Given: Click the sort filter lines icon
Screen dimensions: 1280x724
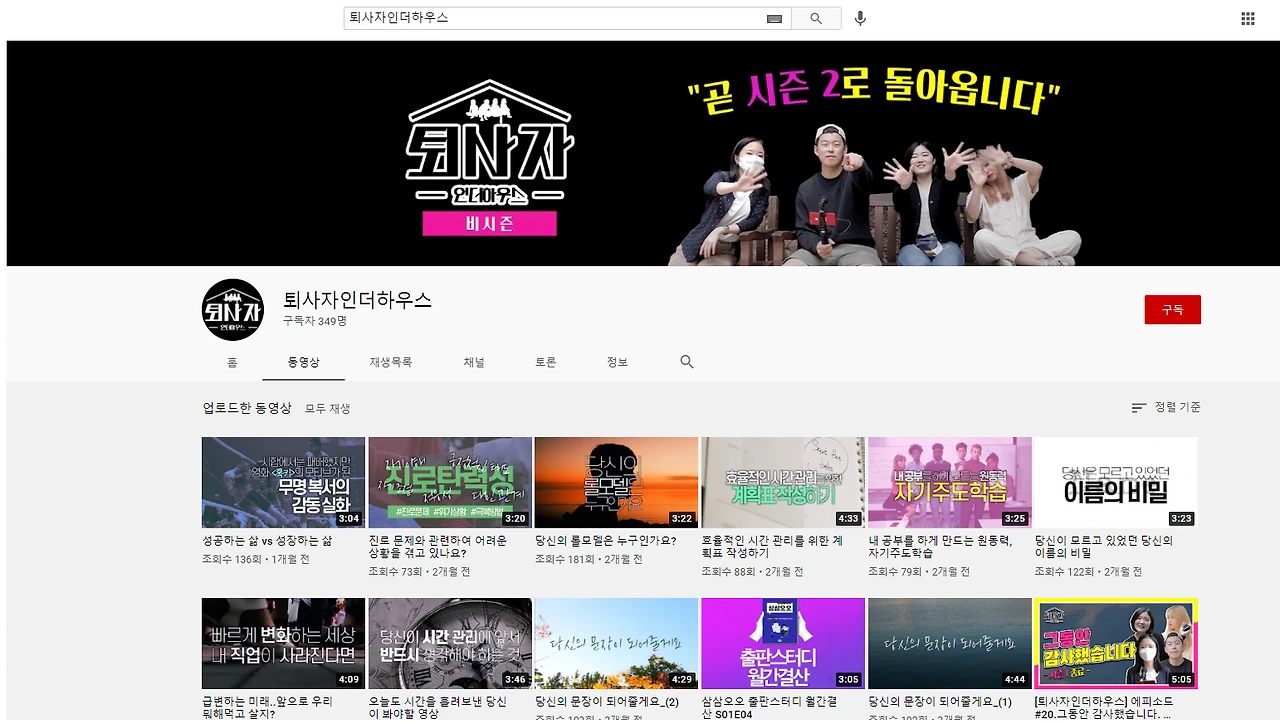Looking at the screenshot, I should pyautogui.click(x=1138, y=407).
